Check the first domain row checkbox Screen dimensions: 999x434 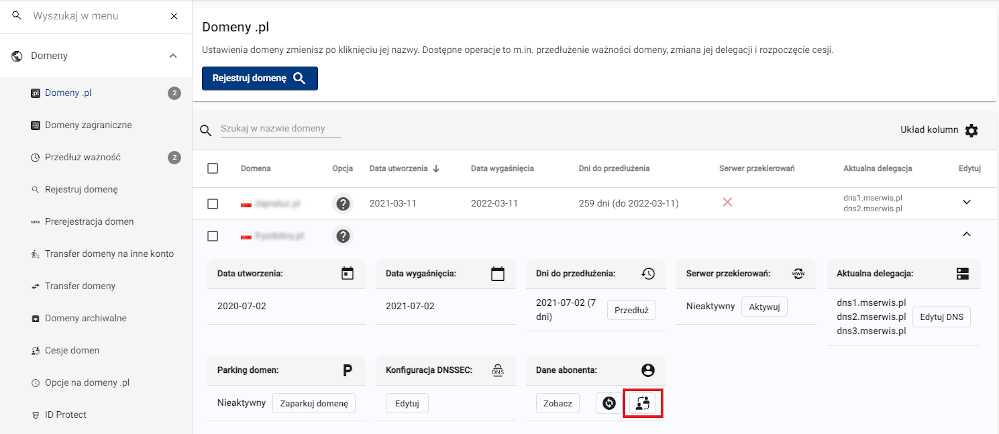point(213,203)
